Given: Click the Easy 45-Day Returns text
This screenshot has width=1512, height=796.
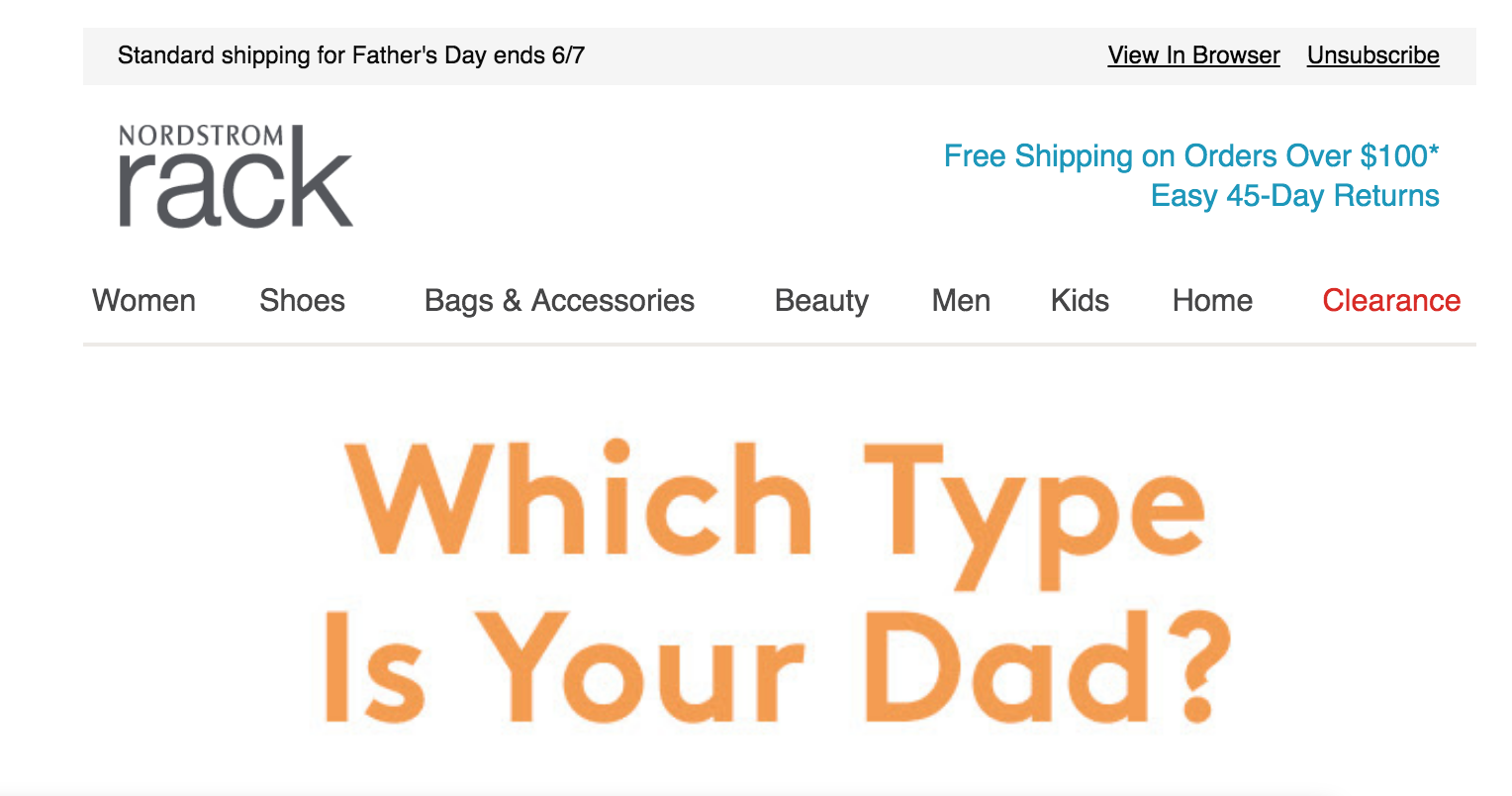Looking at the screenshot, I should click(x=1294, y=196).
